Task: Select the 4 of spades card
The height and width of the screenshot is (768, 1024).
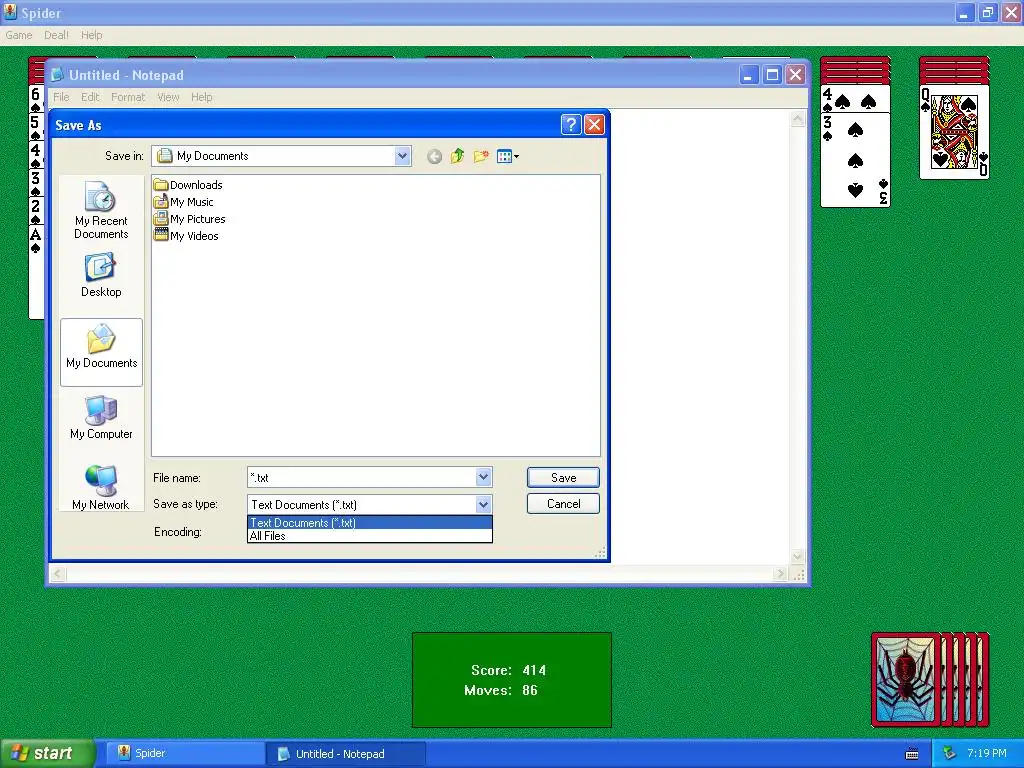Action: [x=855, y=99]
